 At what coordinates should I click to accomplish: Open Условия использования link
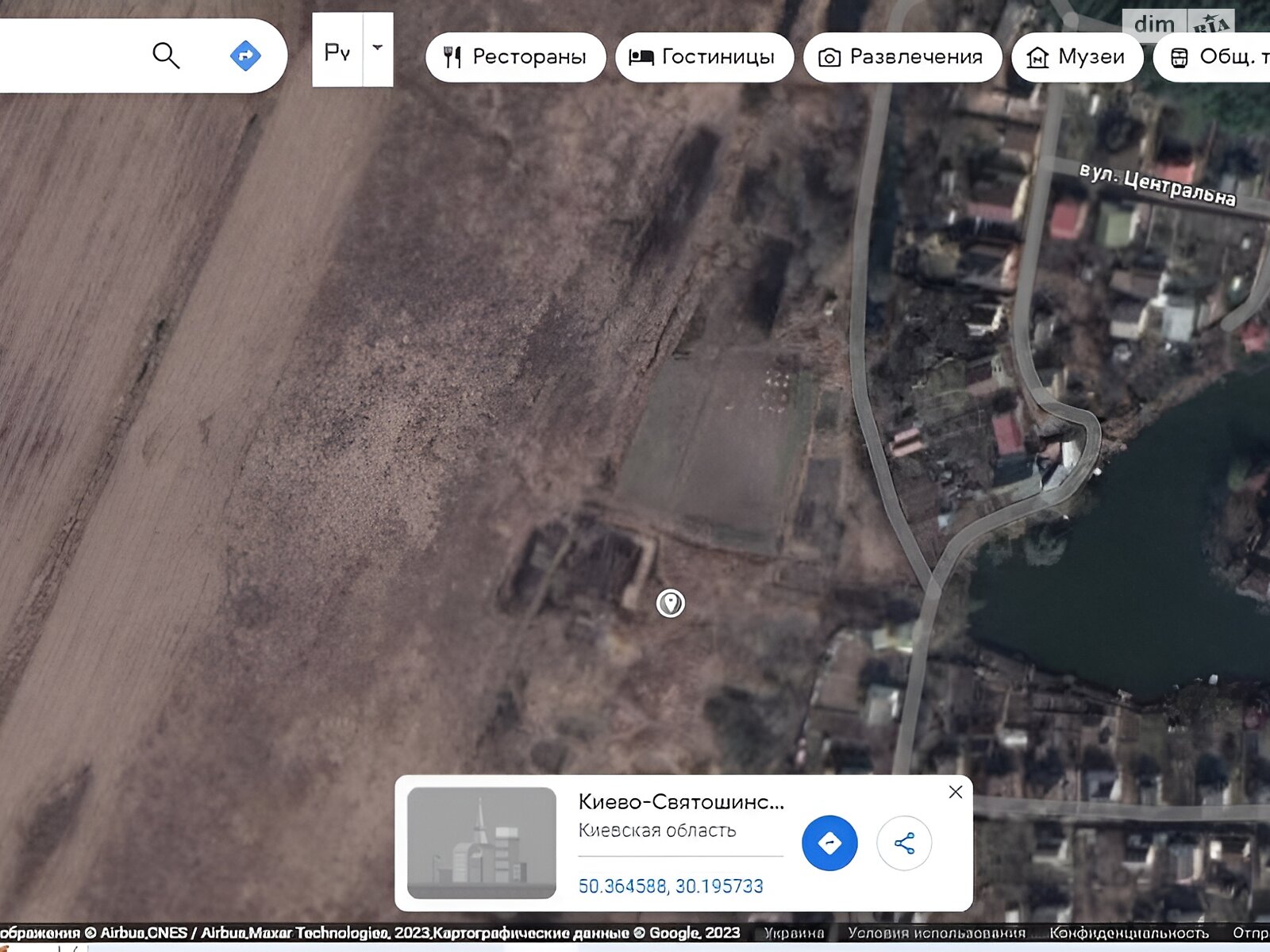pyautogui.click(x=937, y=933)
